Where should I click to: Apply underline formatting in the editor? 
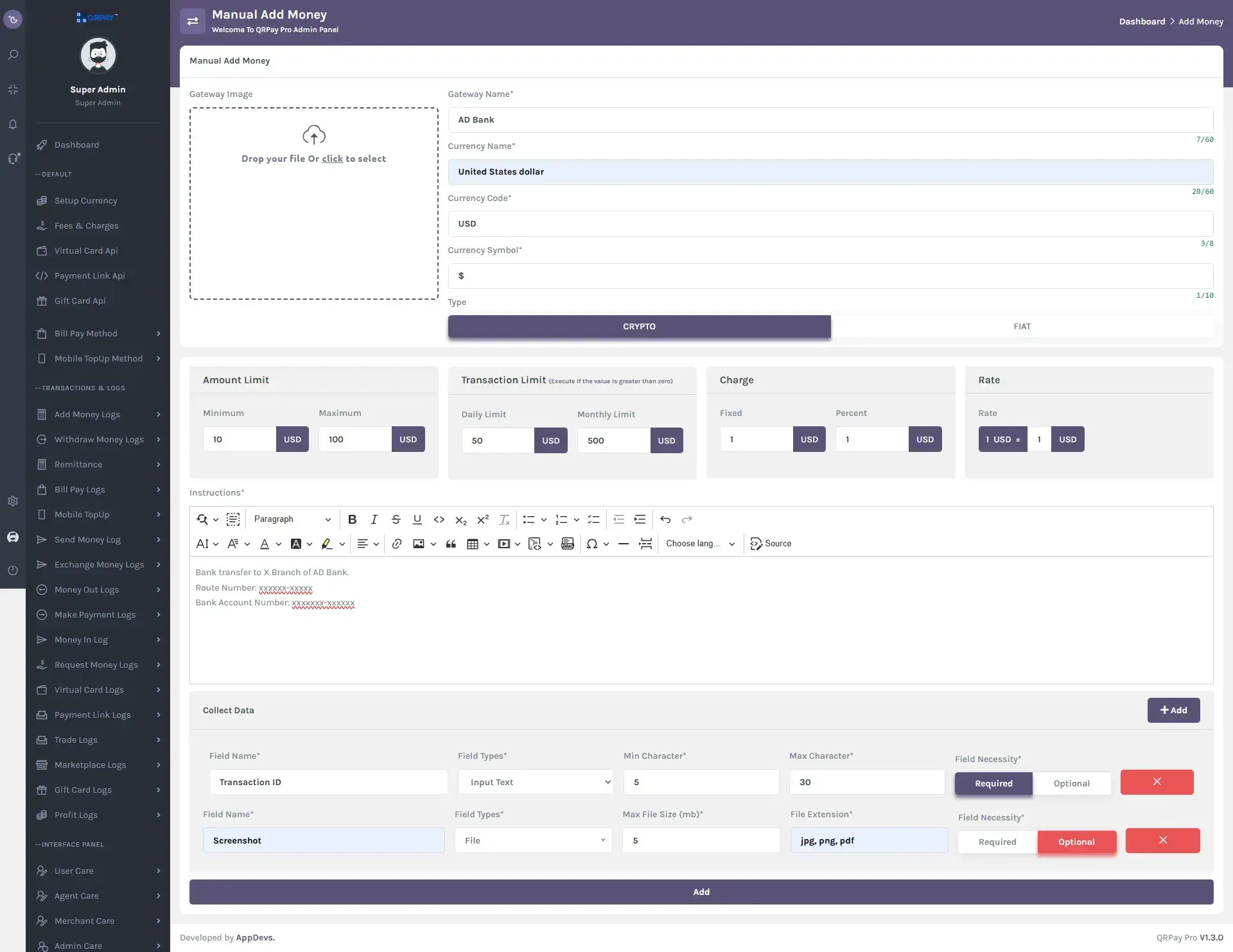417,519
